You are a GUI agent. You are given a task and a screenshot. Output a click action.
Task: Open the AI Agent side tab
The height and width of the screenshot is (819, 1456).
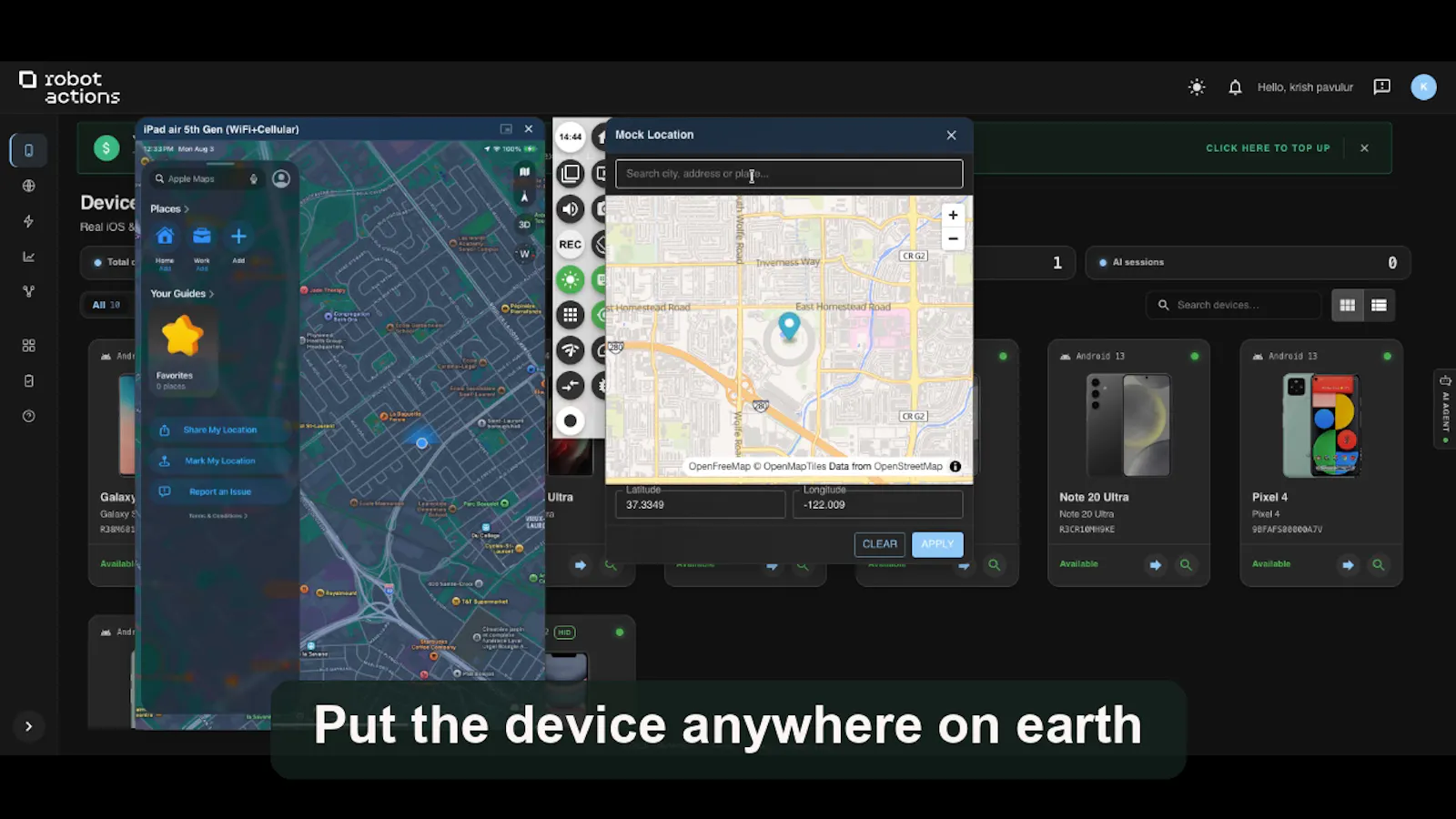click(1445, 409)
